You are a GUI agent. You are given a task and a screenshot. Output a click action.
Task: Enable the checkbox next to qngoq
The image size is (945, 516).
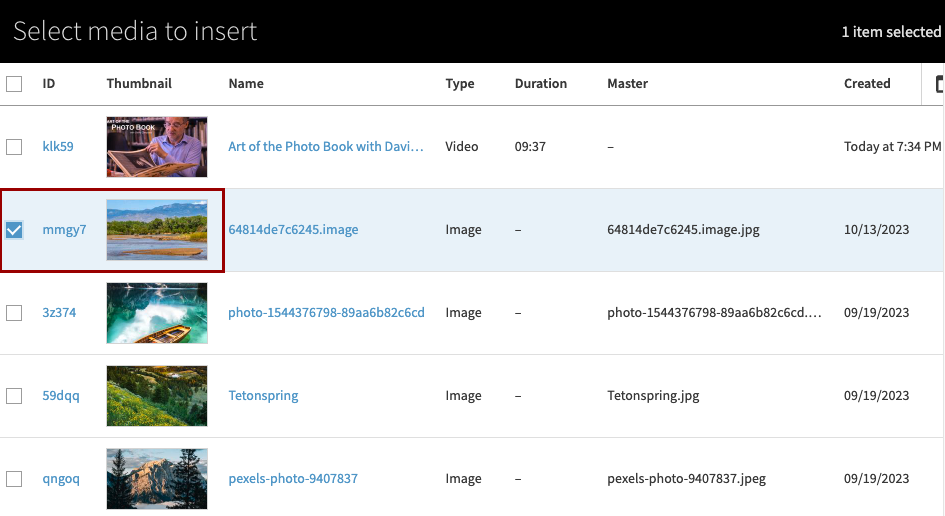point(14,479)
